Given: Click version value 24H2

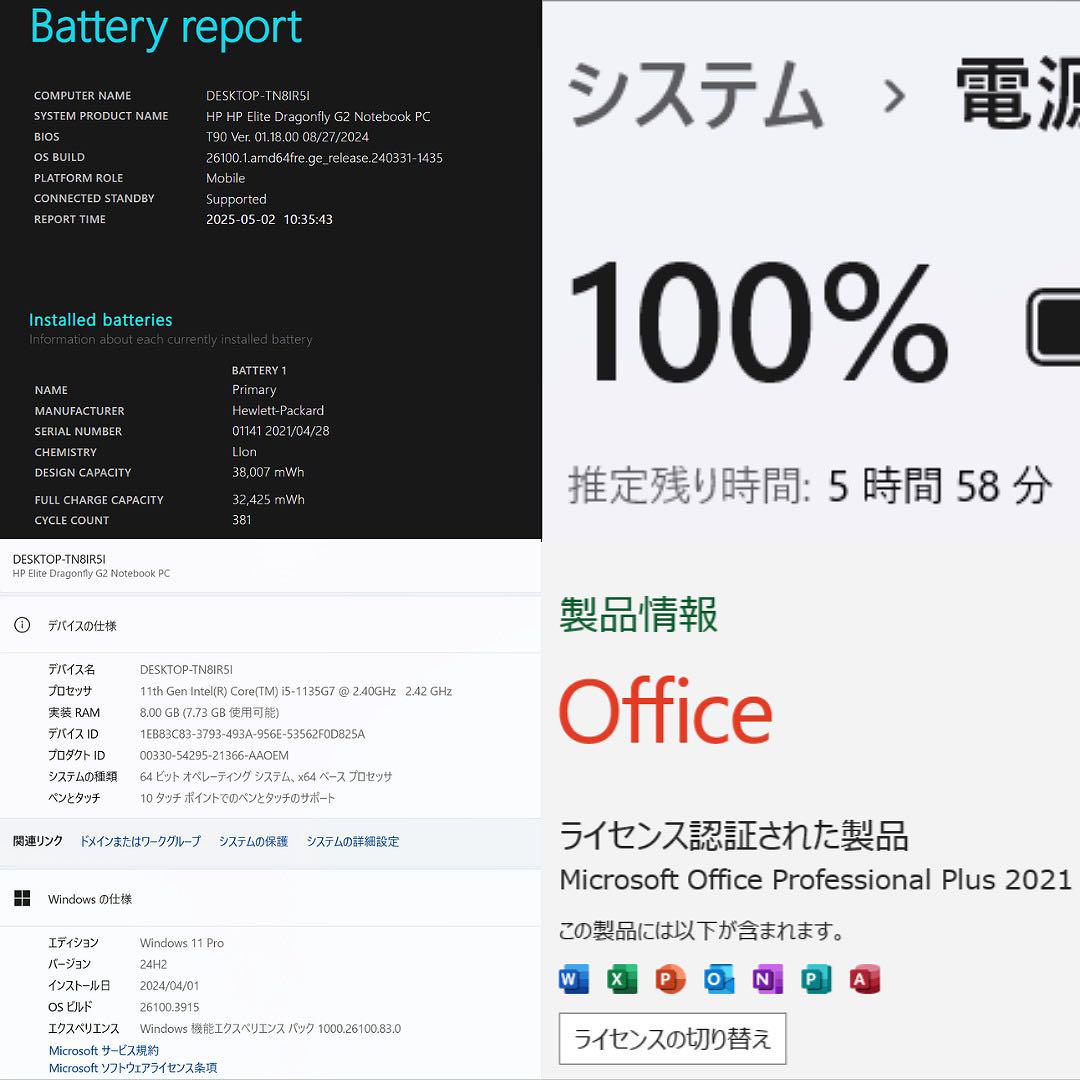Looking at the screenshot, I should point(153,964).
